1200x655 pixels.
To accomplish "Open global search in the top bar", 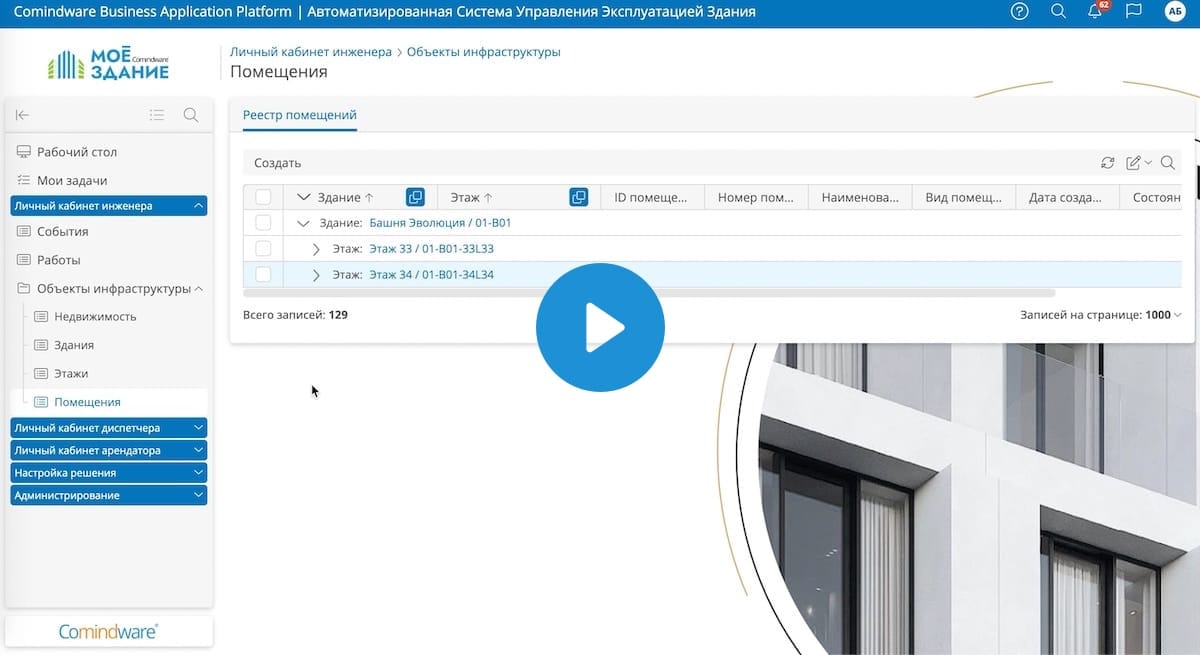I will (1059, 12).
